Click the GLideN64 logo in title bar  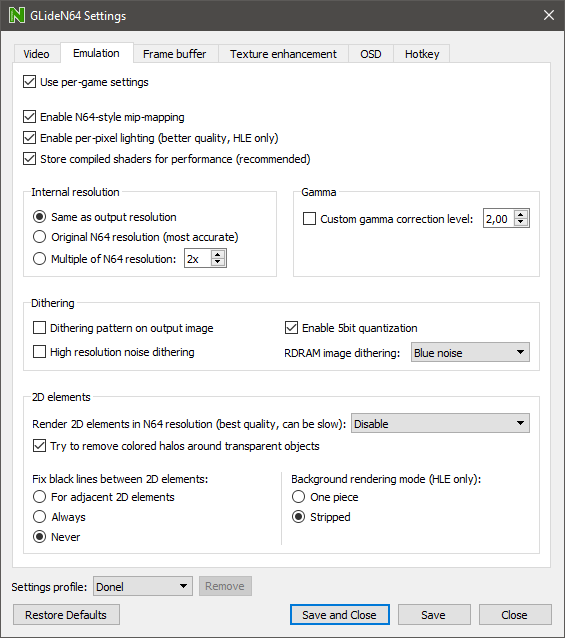[x=17, y=15]
